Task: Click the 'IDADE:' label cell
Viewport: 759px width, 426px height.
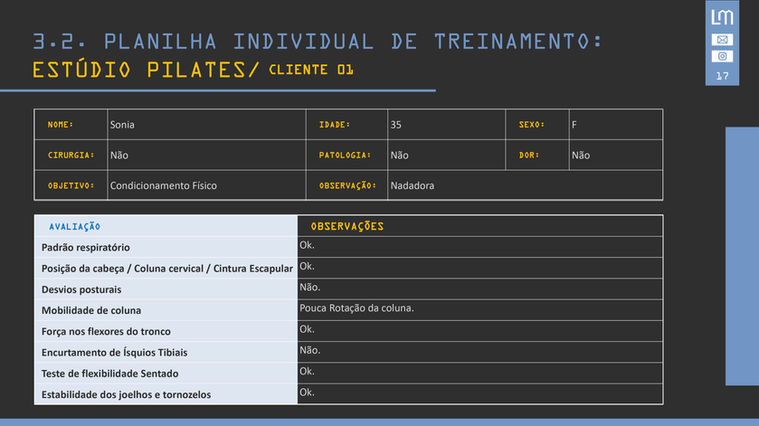Action: pos(347,125)
